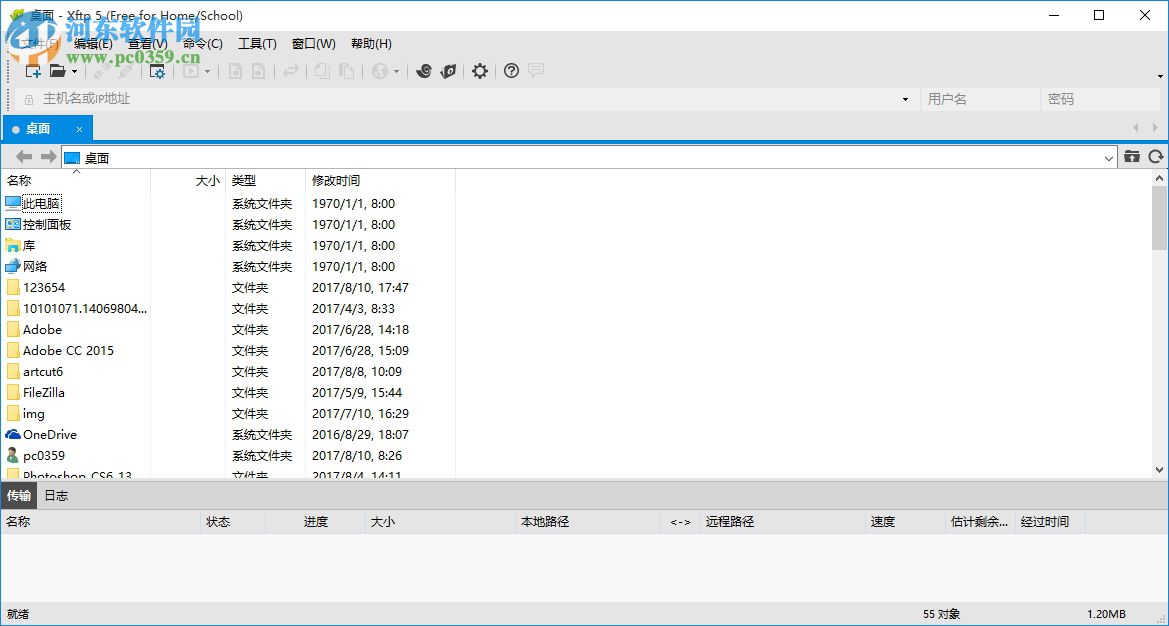The height and width of the screenshot is (626, 1169).
Task: Create a new session from the toolbar
Action: tap(31, 71)
